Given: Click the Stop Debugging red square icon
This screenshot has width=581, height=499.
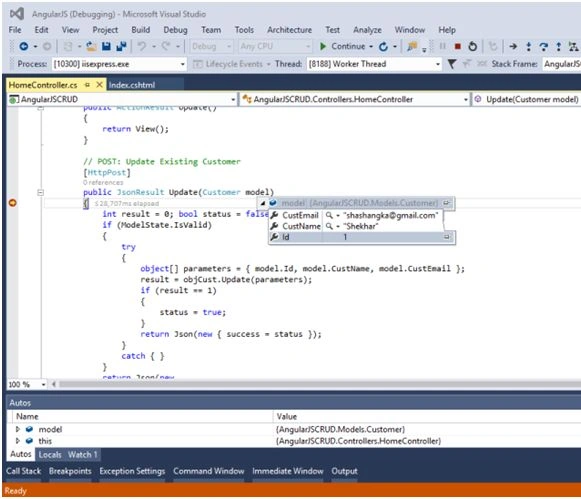Looking at the screenshot, I should pyautogui.click(x=458, y=46).
